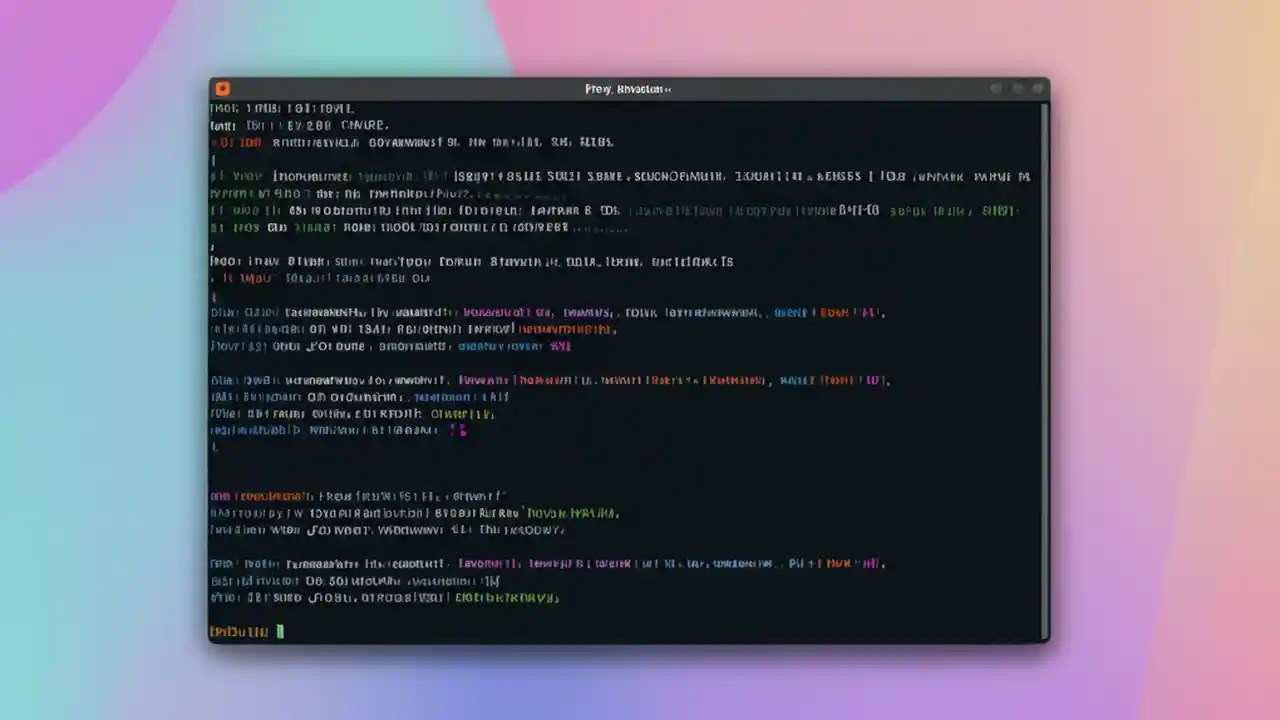
Task: Click the green prompt label at the bottom
Action: (x=240, y=631)
